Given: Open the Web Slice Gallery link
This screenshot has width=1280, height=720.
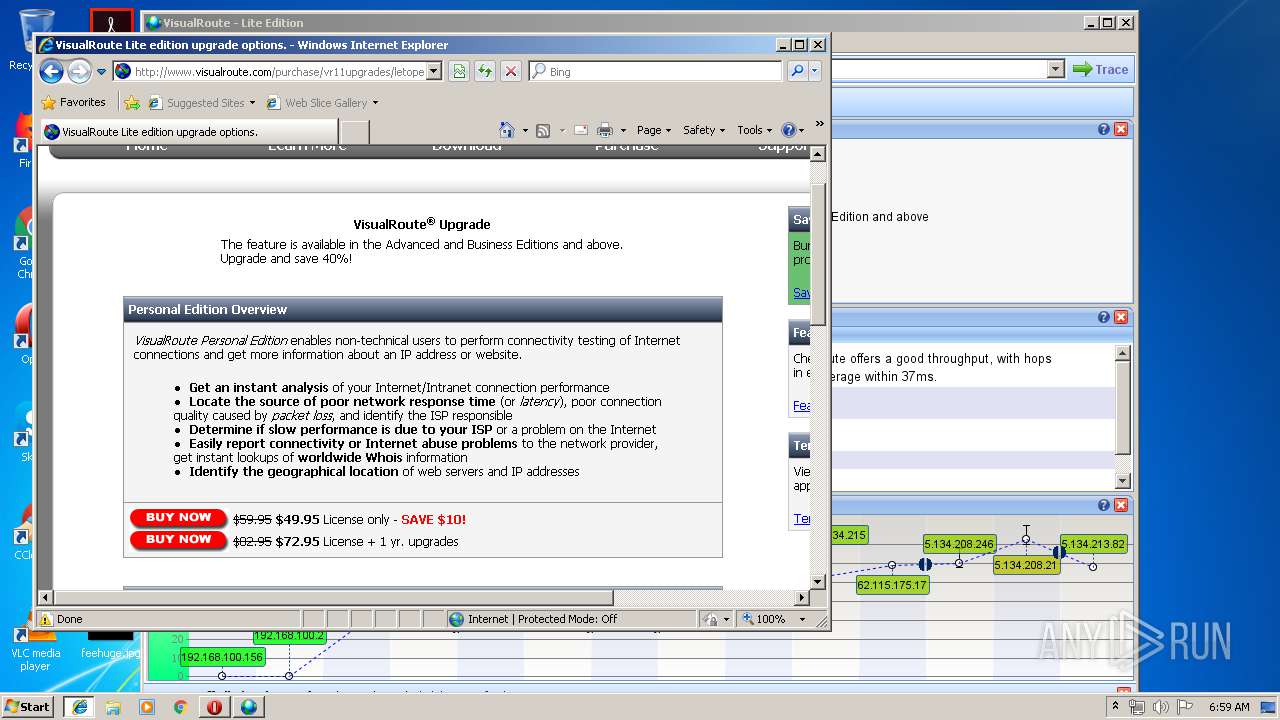Looking at the screenshot, I should [322, 102].
